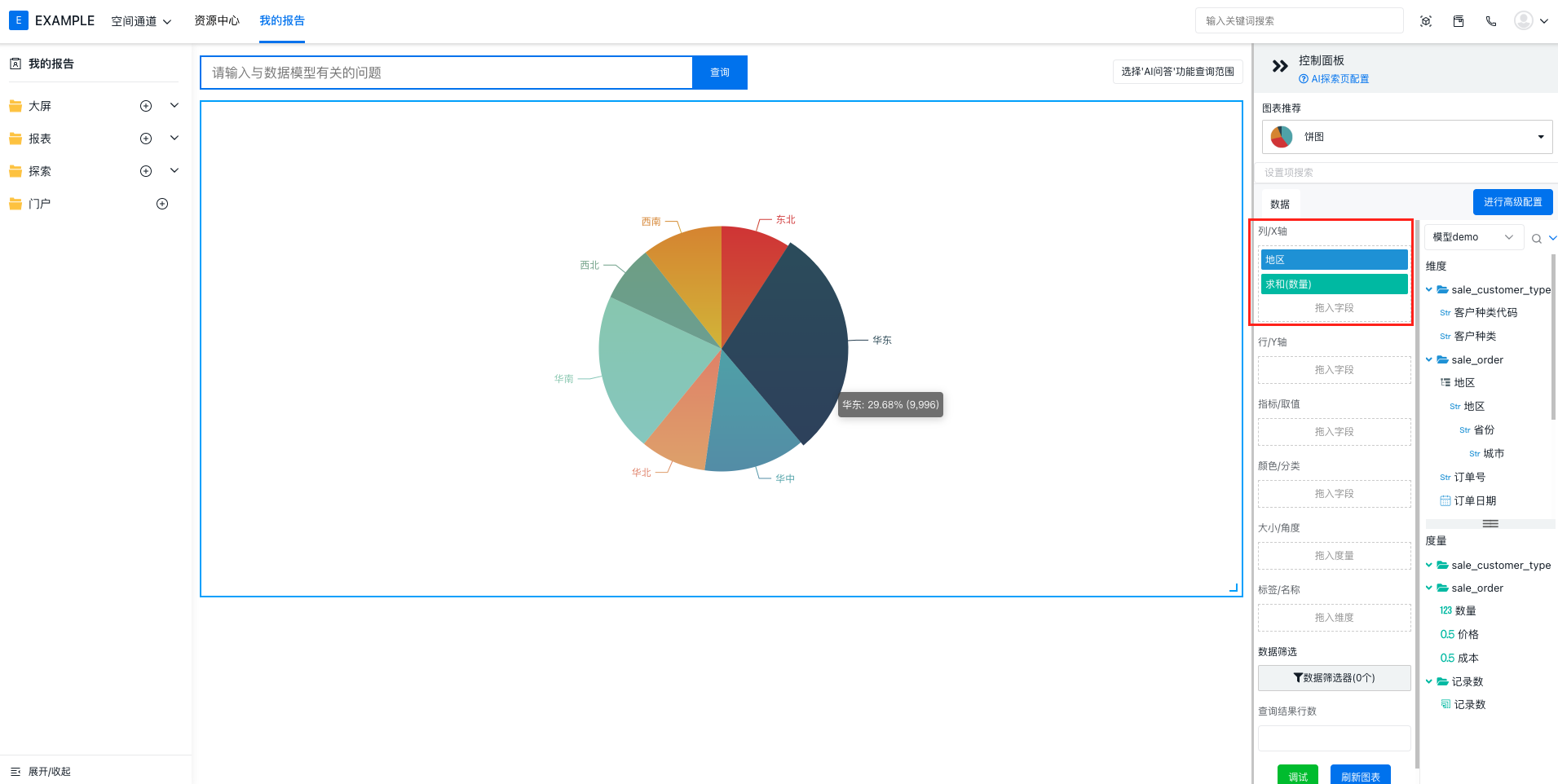This screenshot has height=784, width=1558.
Task: Click the 记录数 measure icon
Action: (1445, 704)
